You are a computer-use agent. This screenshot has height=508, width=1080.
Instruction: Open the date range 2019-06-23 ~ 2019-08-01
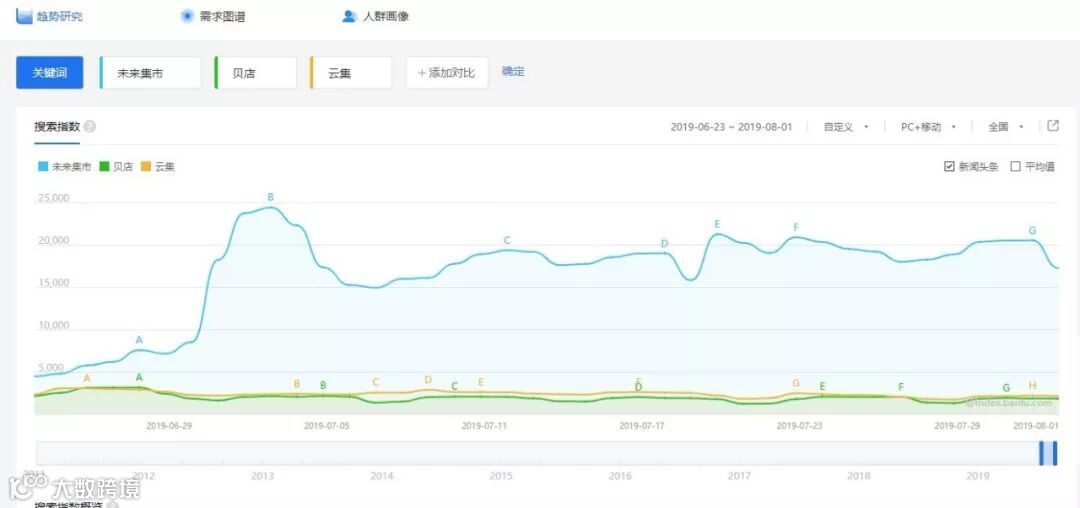tap(731, 127)
